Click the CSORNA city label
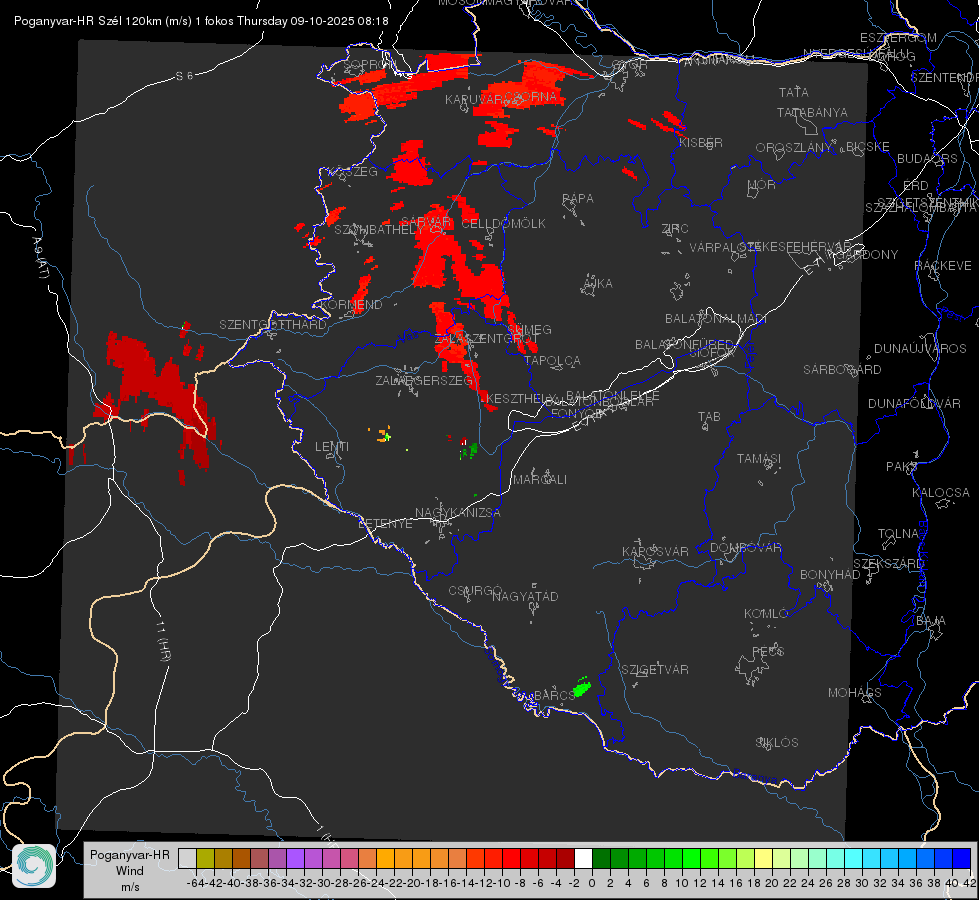 (x=531, y=97)
